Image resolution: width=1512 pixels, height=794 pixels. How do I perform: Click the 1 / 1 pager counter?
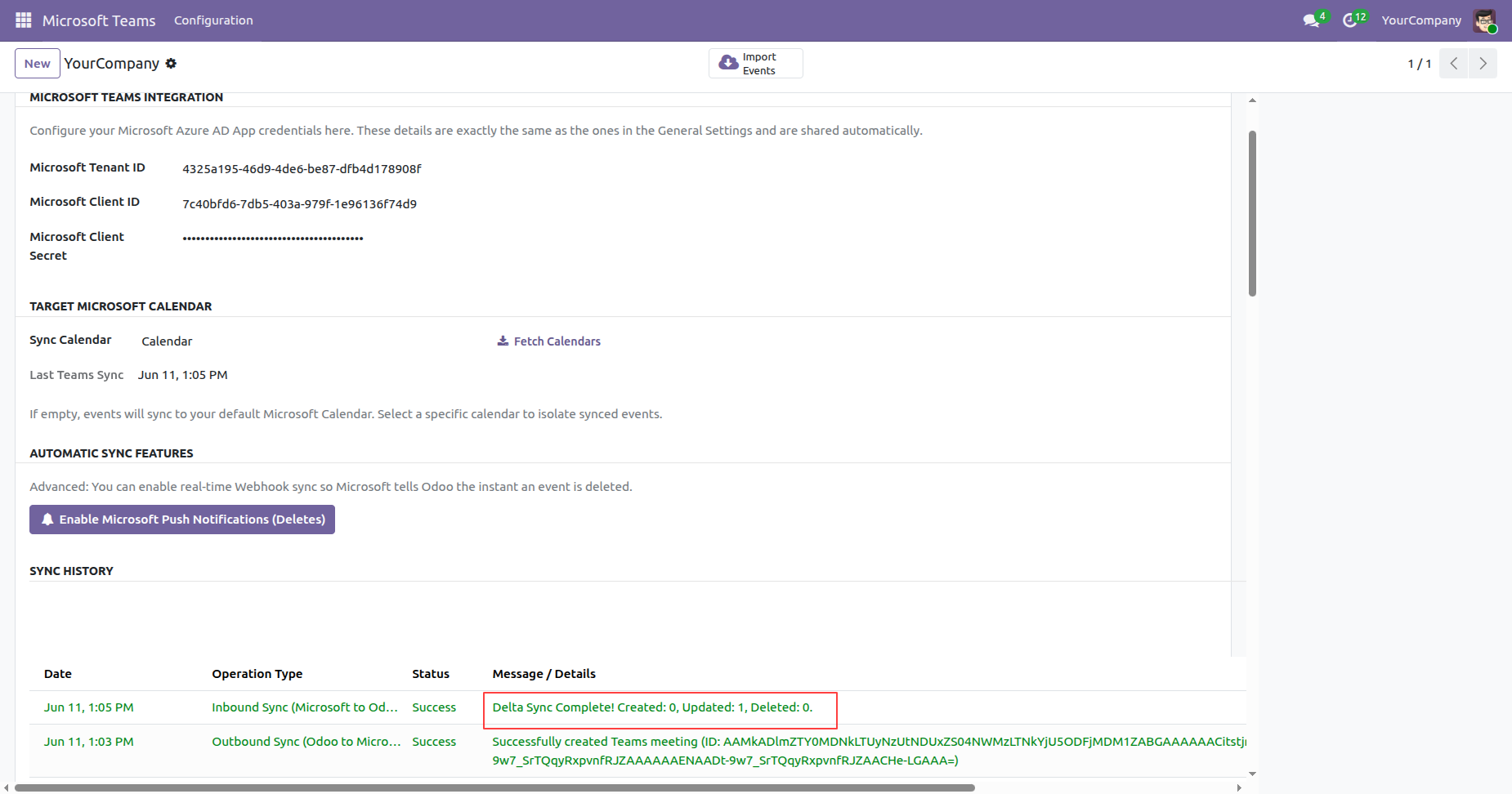tap(1420, 64)
